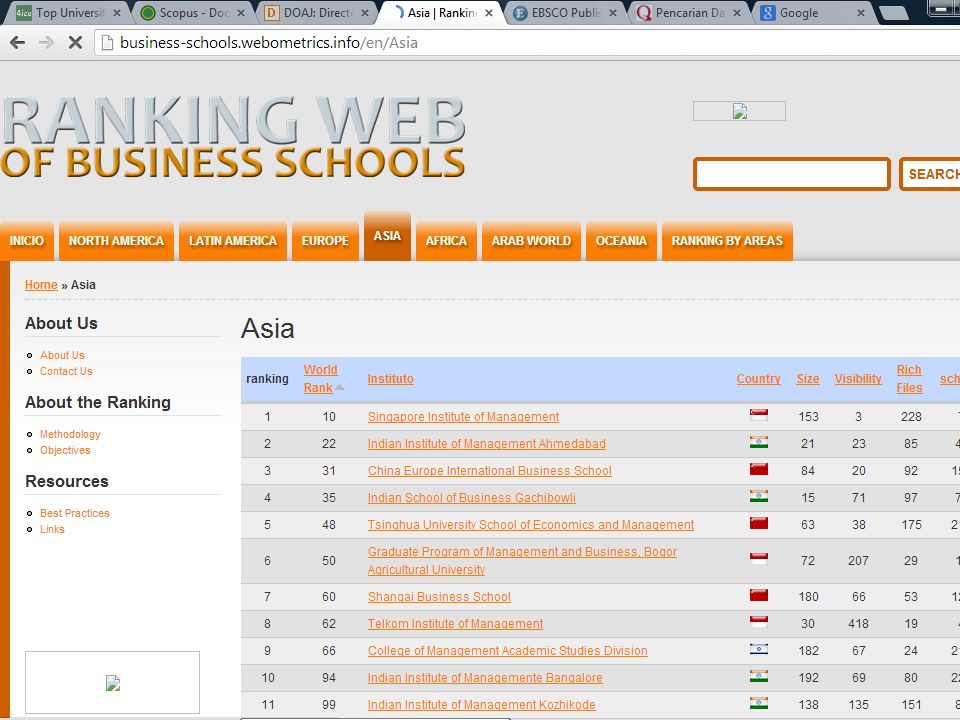Stop loading the page with the X button
This screenshot has width=960, height=720.
[x=75, y=42]
